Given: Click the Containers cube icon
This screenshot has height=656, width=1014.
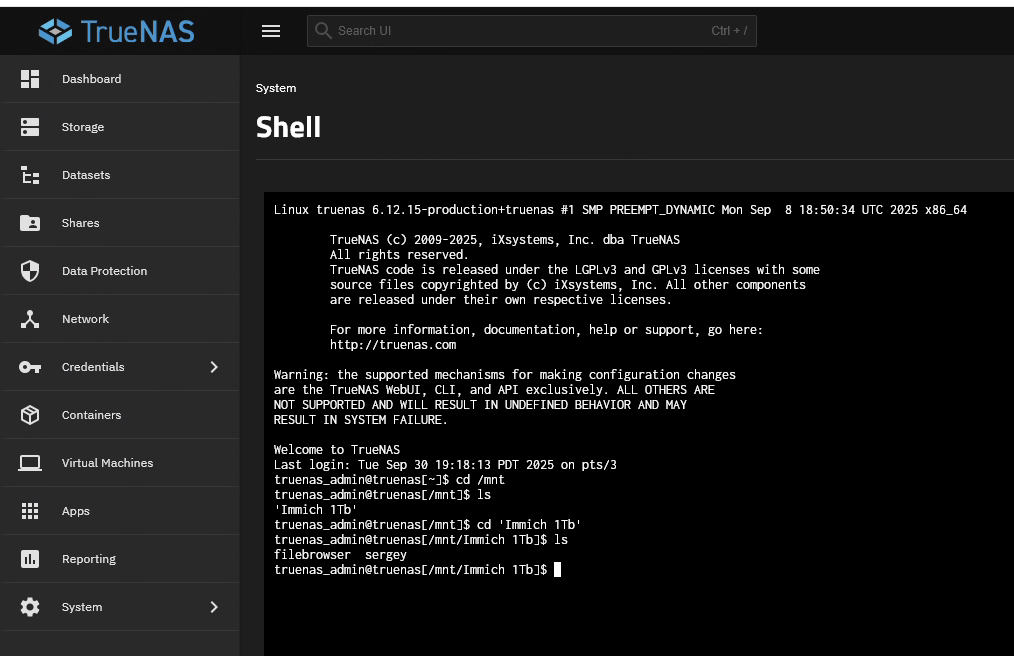Looking at the screenshot, I should [30, 415].
